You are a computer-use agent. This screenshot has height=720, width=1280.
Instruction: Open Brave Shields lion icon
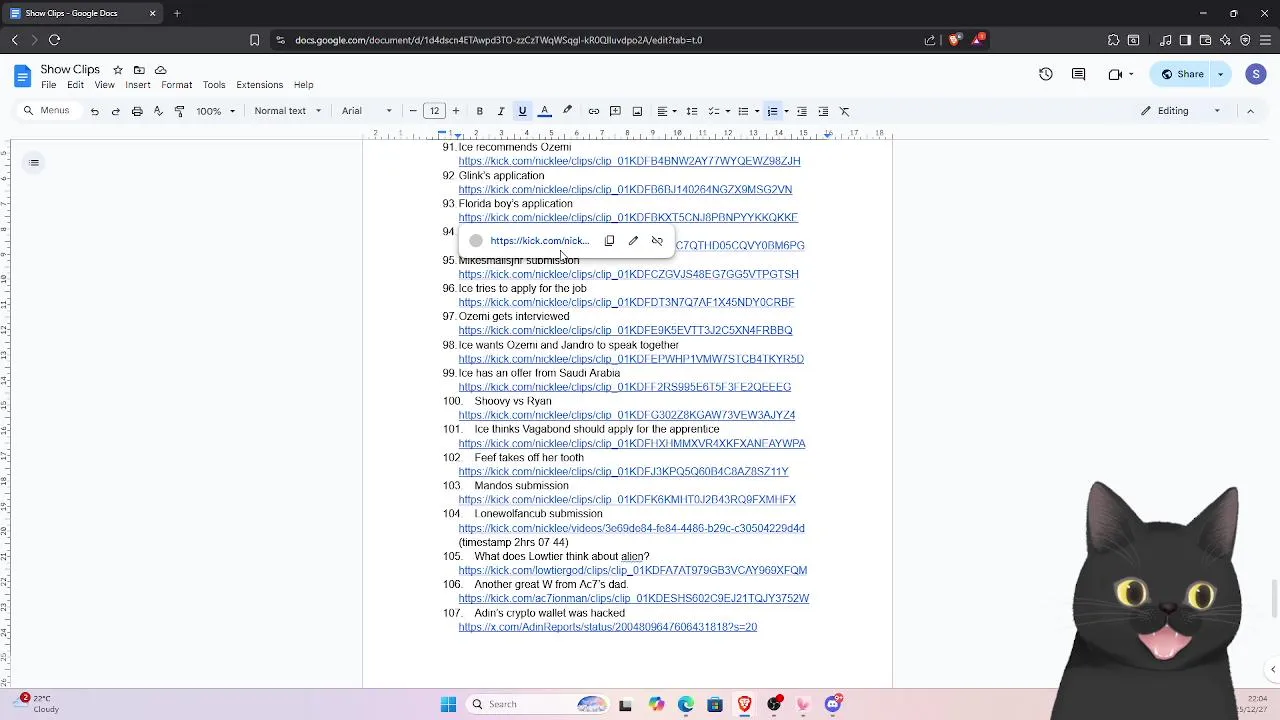[x=954, y=40]
